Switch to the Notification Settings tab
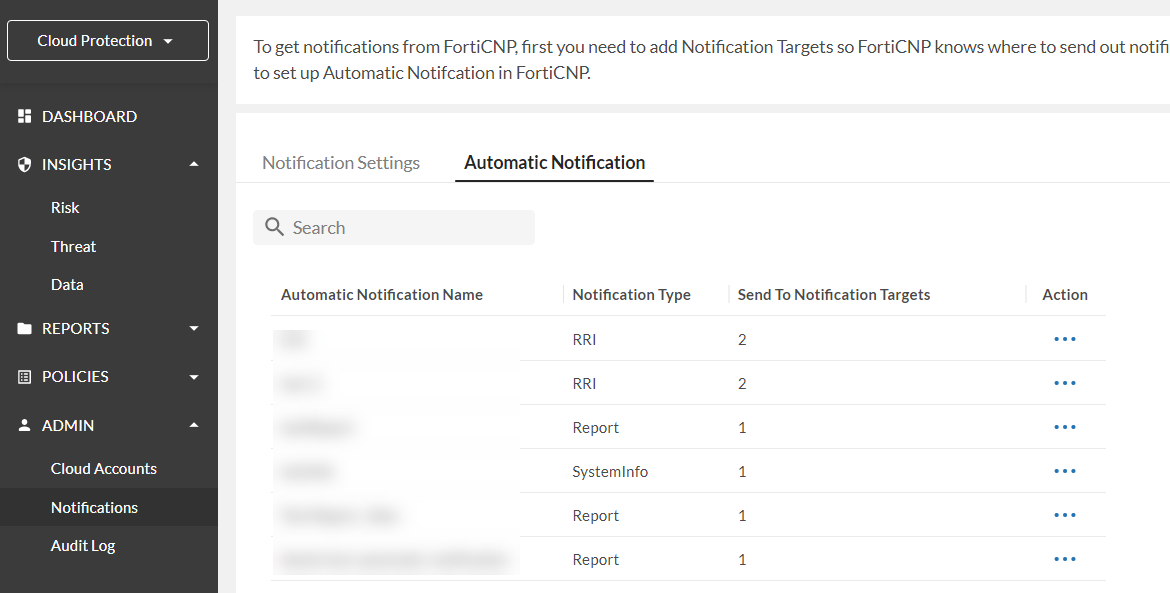The image size is (1170, 593). (x=340, y=162)
